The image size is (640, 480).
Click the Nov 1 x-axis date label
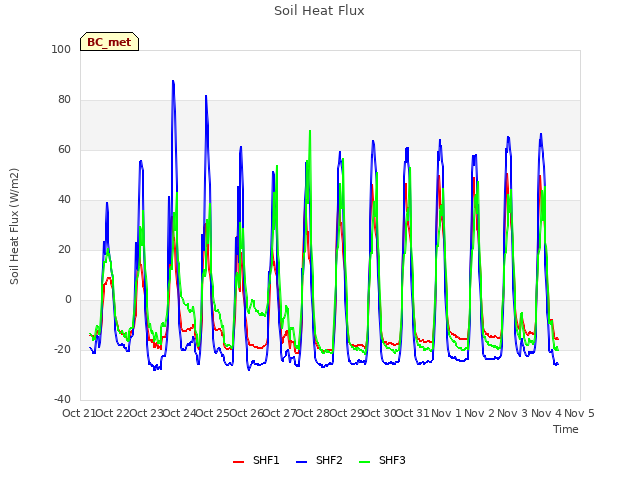pos(446,413)
